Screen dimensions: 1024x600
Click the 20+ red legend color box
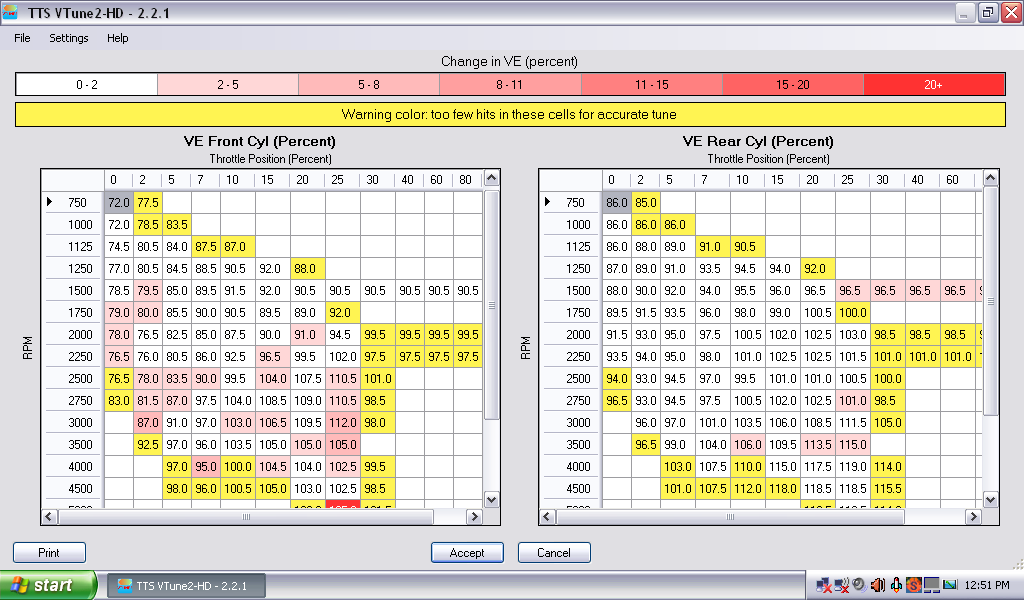pos(934,84)
